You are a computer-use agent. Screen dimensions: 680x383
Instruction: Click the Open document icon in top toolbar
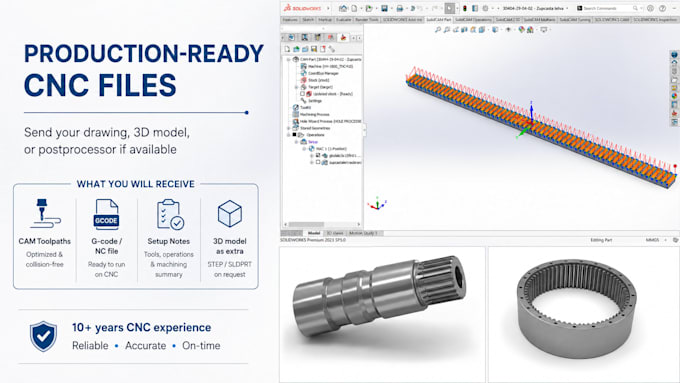(x=369, y=8)
